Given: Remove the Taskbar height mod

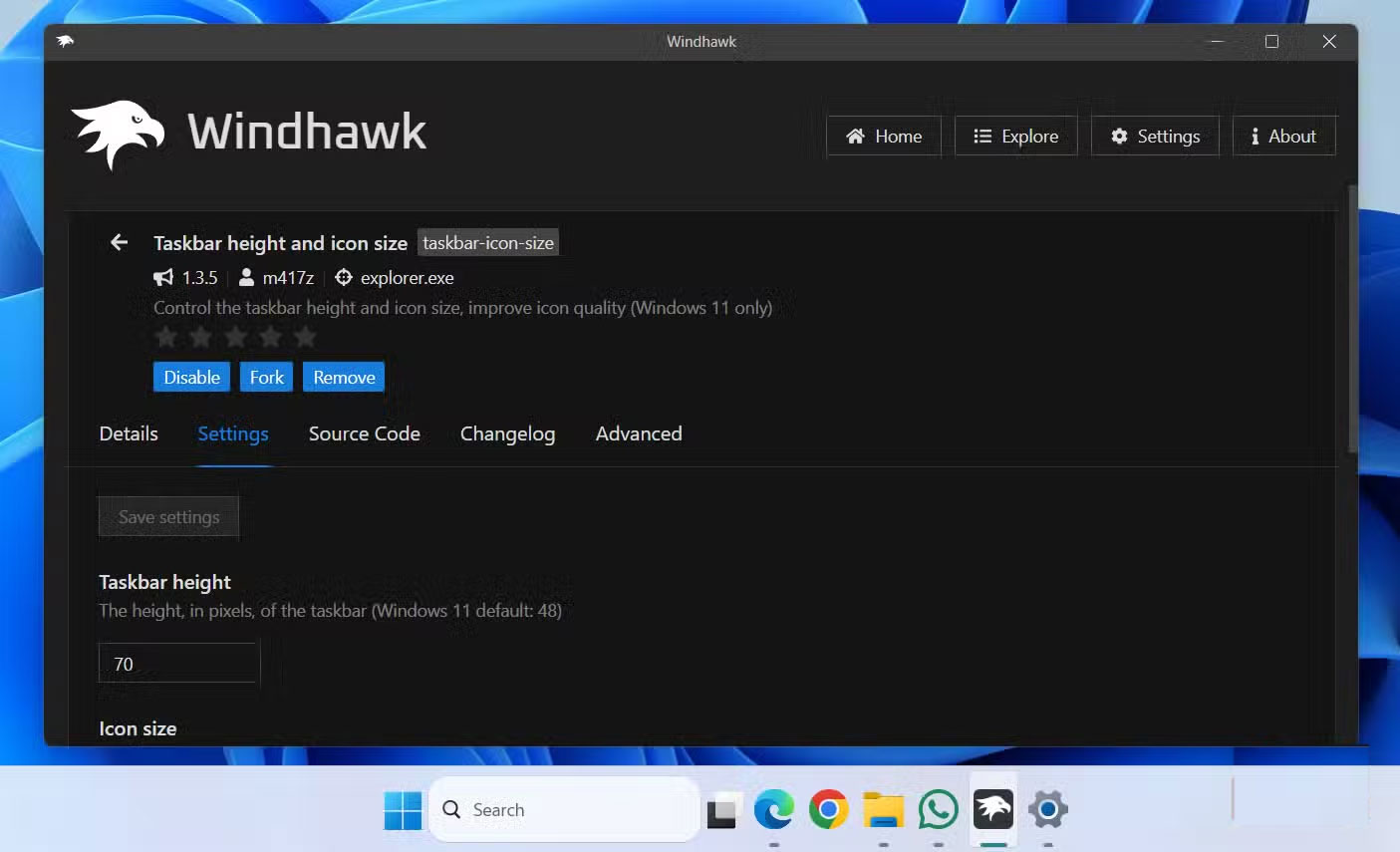Looking at the screenshot, I should [x=343, y=377].
